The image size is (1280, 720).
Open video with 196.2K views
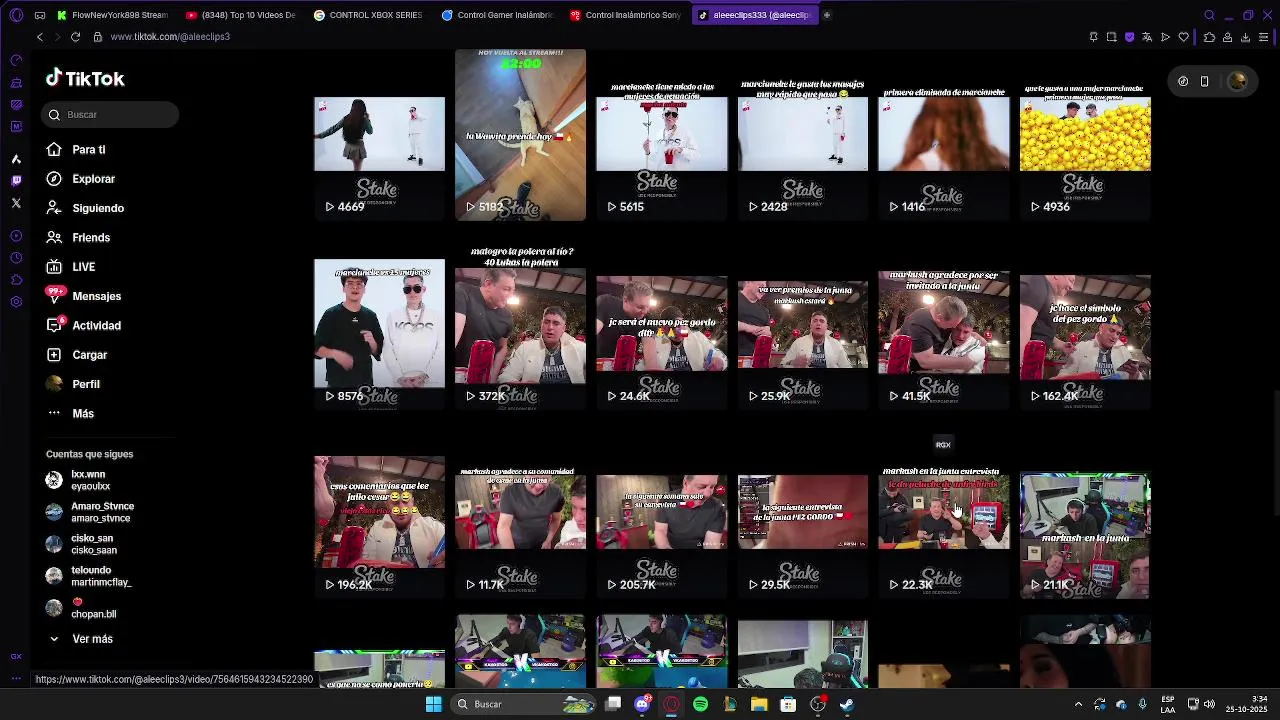pyautogui.click(x=379, y=513)
